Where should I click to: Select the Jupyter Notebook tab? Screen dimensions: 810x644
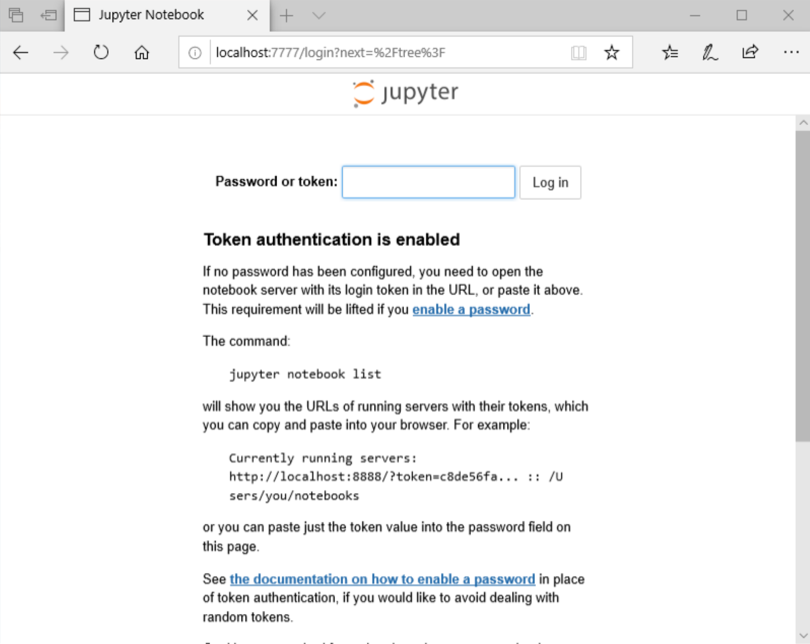(150, 15)
